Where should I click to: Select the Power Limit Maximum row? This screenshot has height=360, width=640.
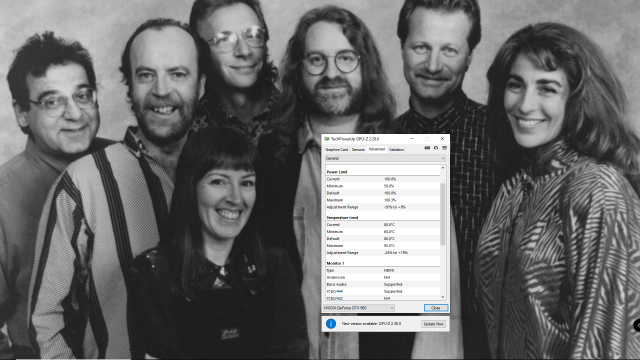tap(383, 200)
